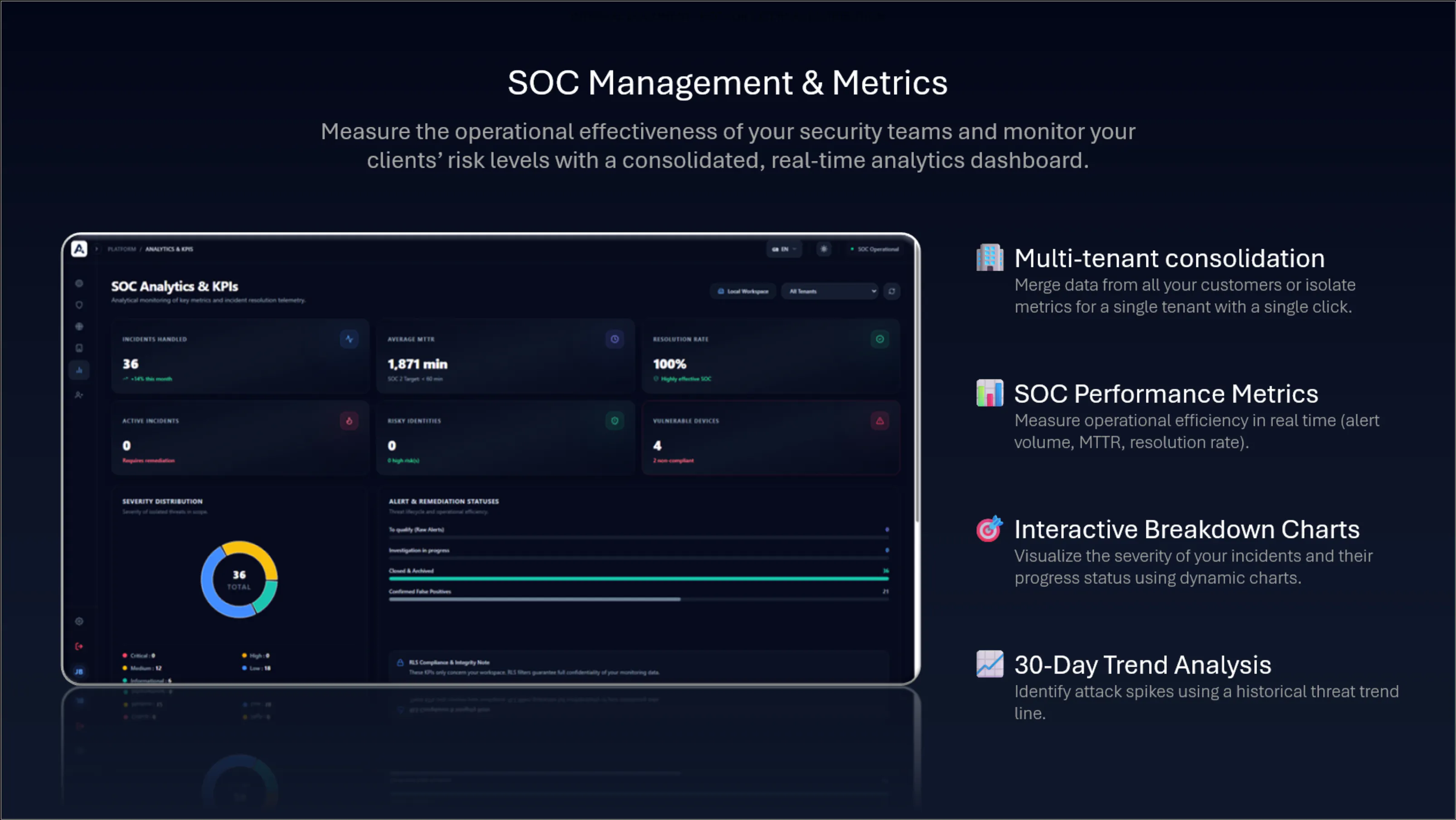Click the shield icon on Risky Identities
1456x820 pixels.
614,421
